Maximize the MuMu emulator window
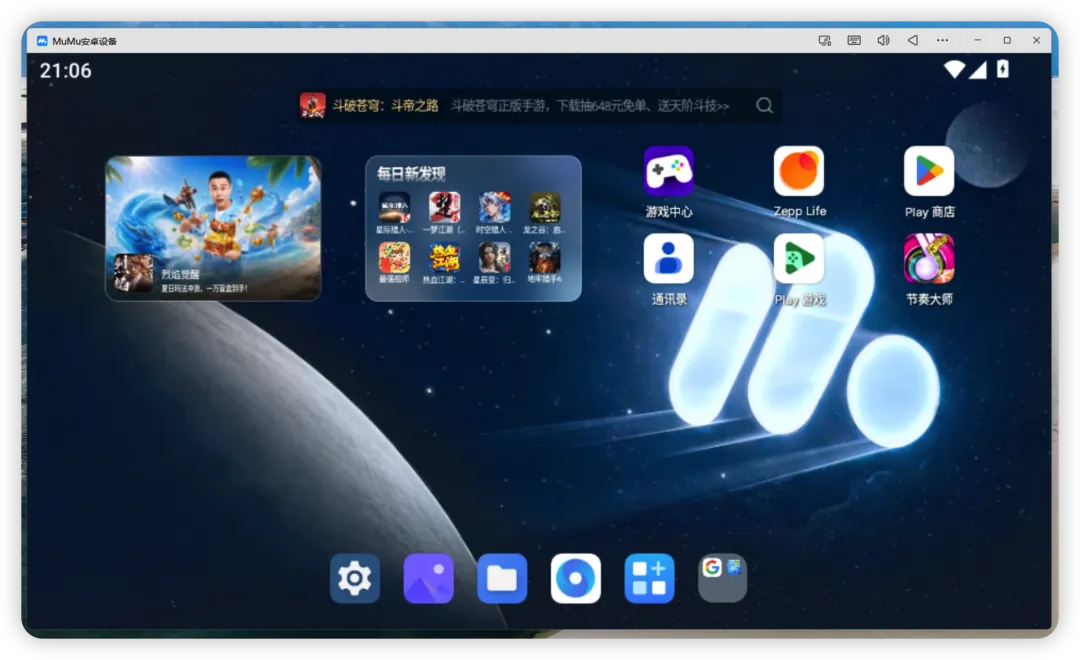Viewport: 1080px width, 660px height. tap(1007, 41)
